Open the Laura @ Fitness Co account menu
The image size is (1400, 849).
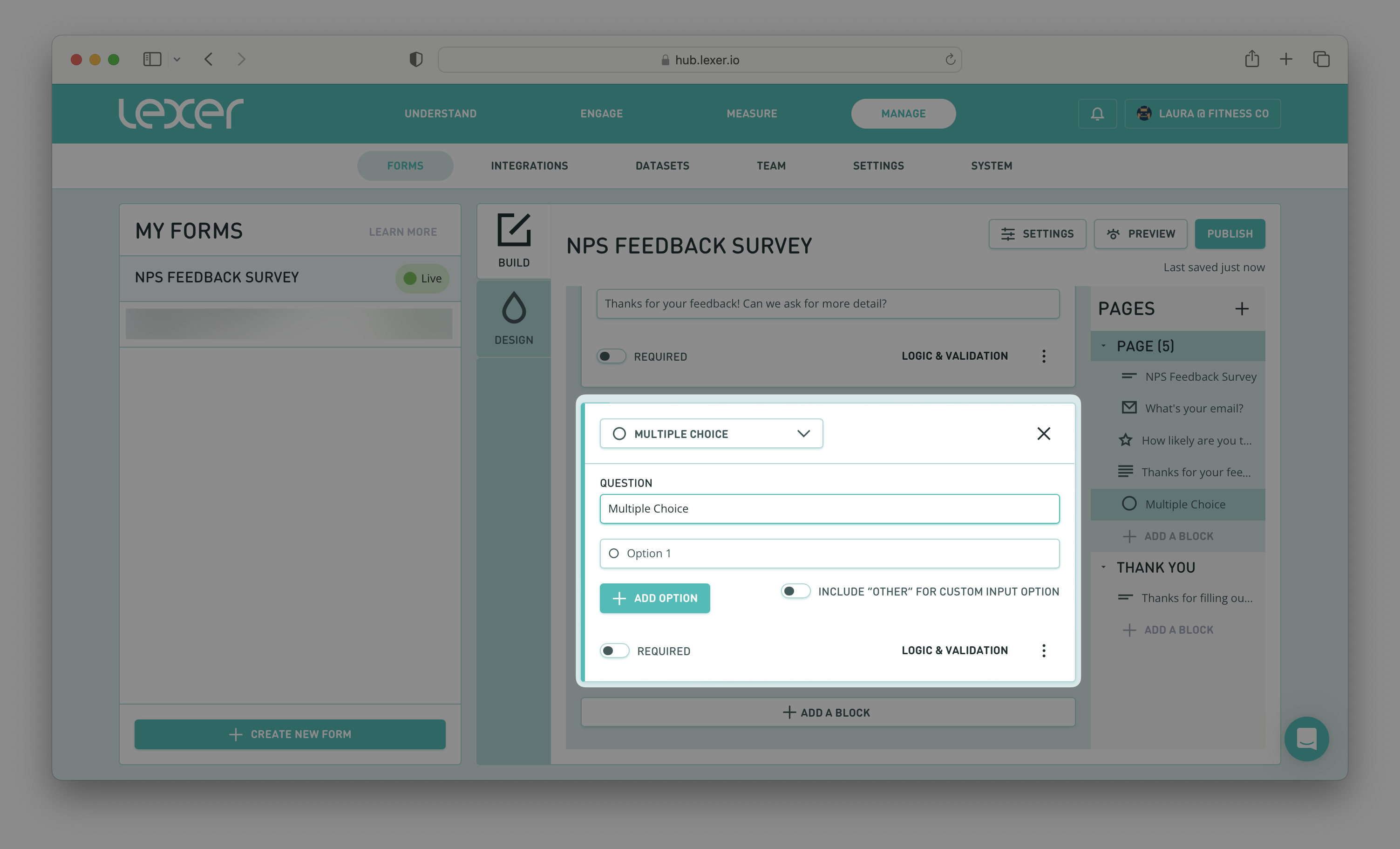(1202, 114)
